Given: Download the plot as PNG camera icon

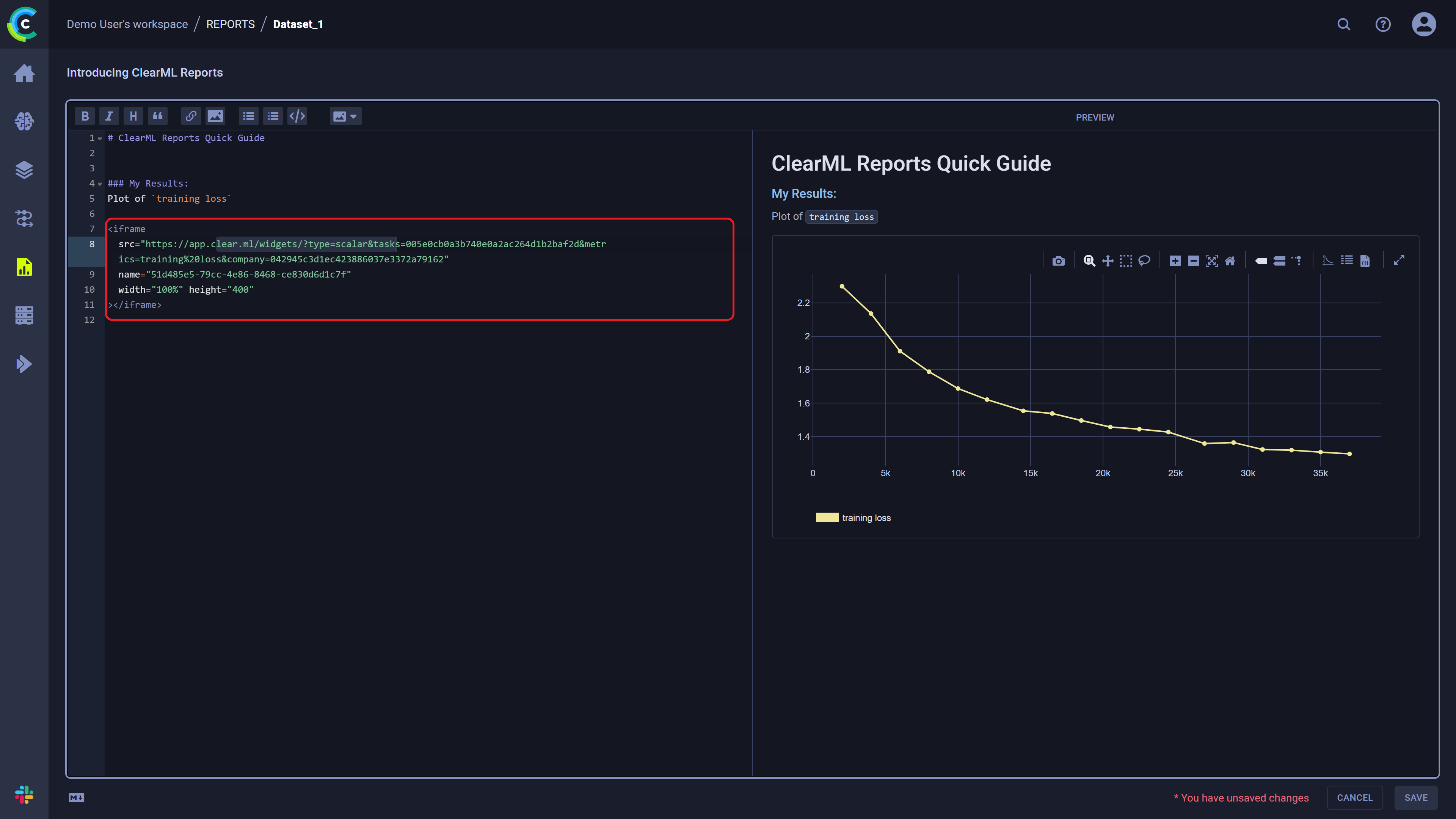Looking at the screenshot, I should (x=1059, y=260).
